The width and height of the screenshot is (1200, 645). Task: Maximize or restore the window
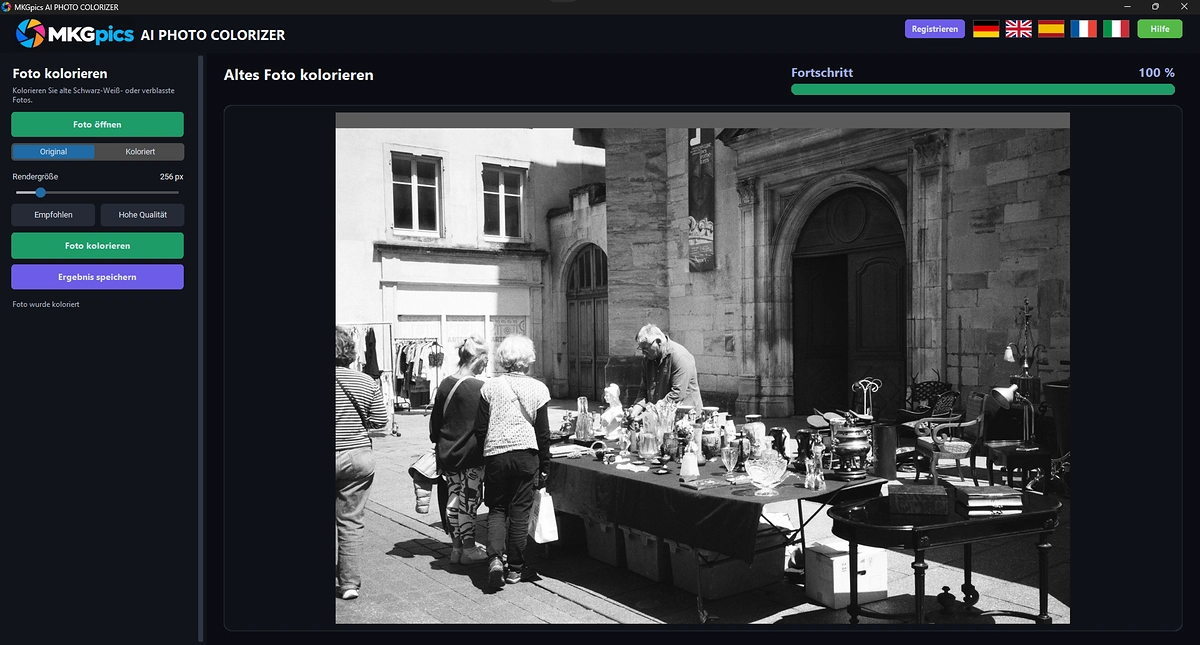[1156, 7]
